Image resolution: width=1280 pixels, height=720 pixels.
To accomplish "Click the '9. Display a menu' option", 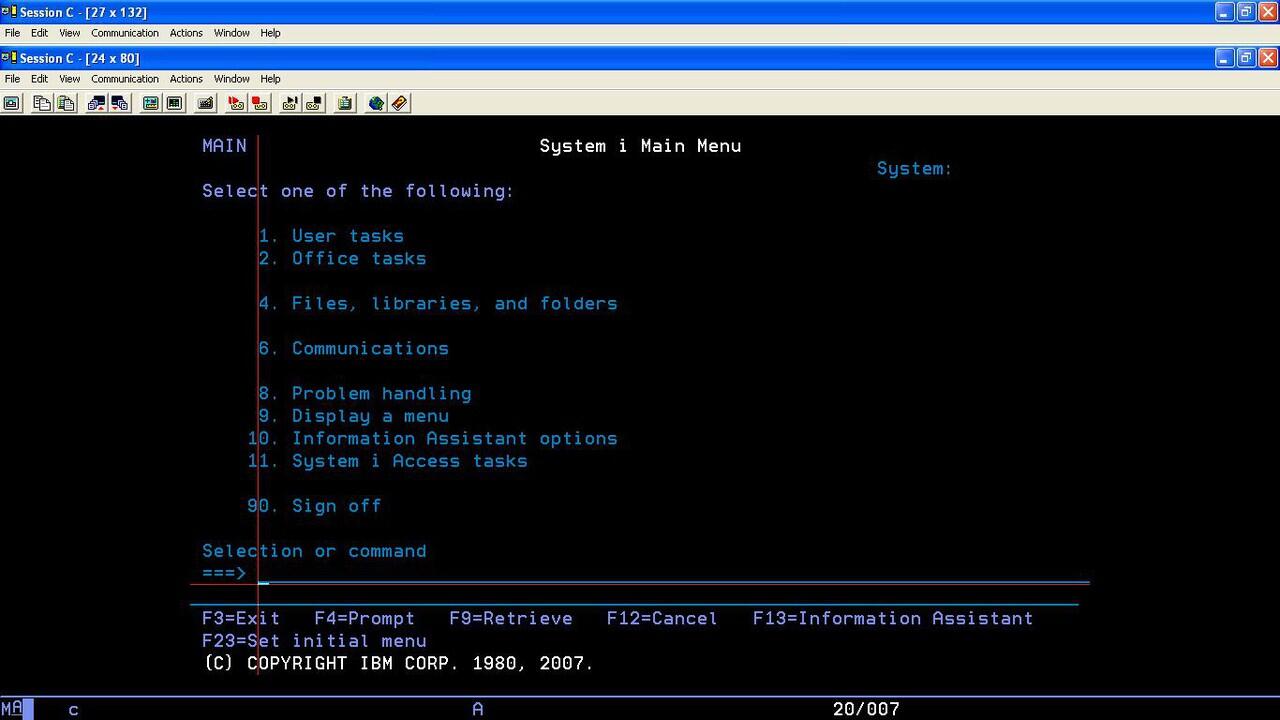I will pyautogui.click(x=353, y=416).
